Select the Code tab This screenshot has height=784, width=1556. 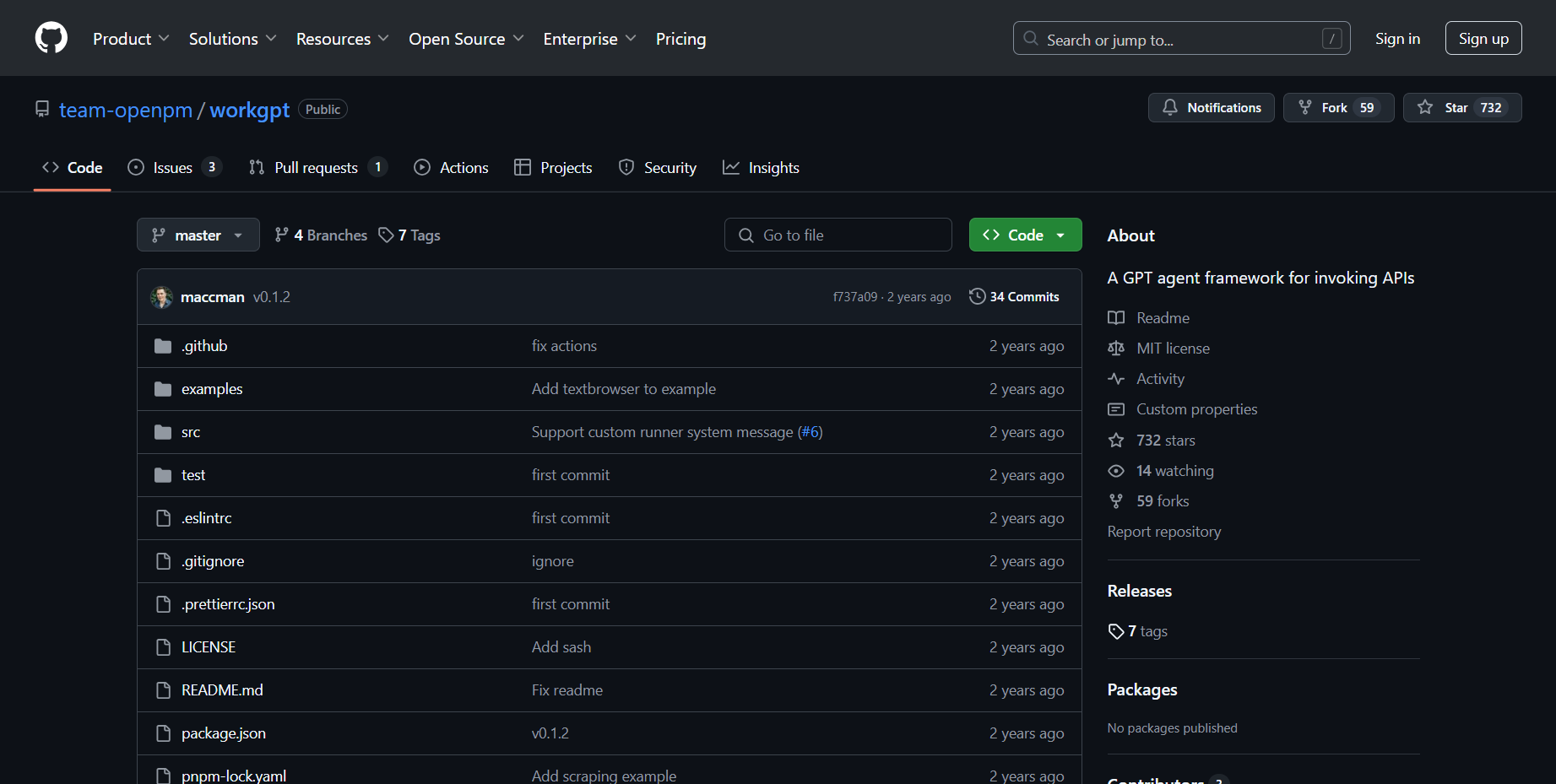point(73,168)
